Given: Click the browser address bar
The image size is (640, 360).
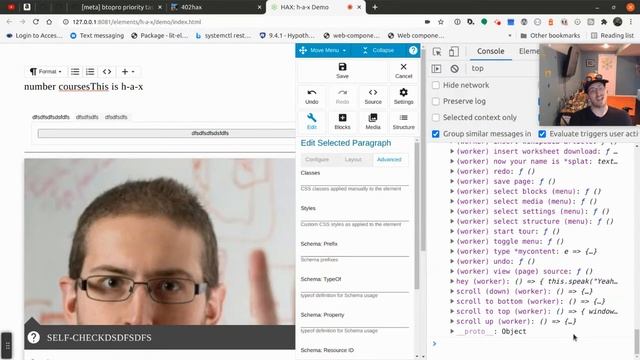Looking at the screenshot, I should (241, 22).
